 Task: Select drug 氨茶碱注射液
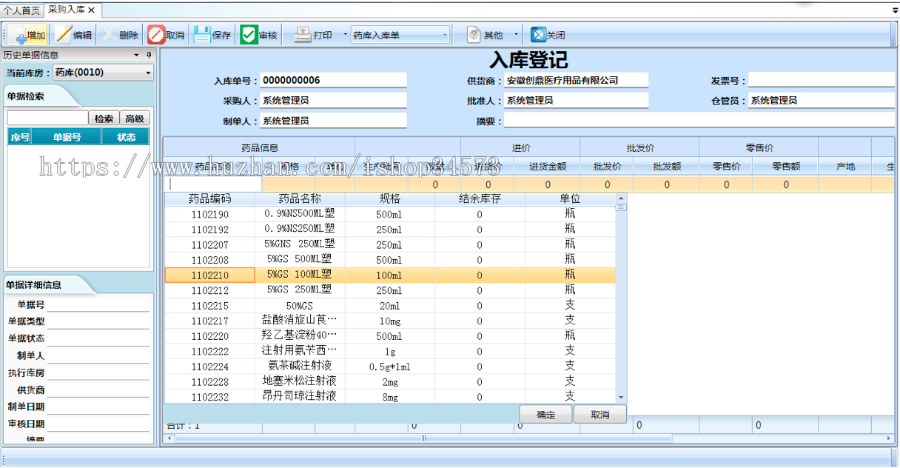click(390, 367)
